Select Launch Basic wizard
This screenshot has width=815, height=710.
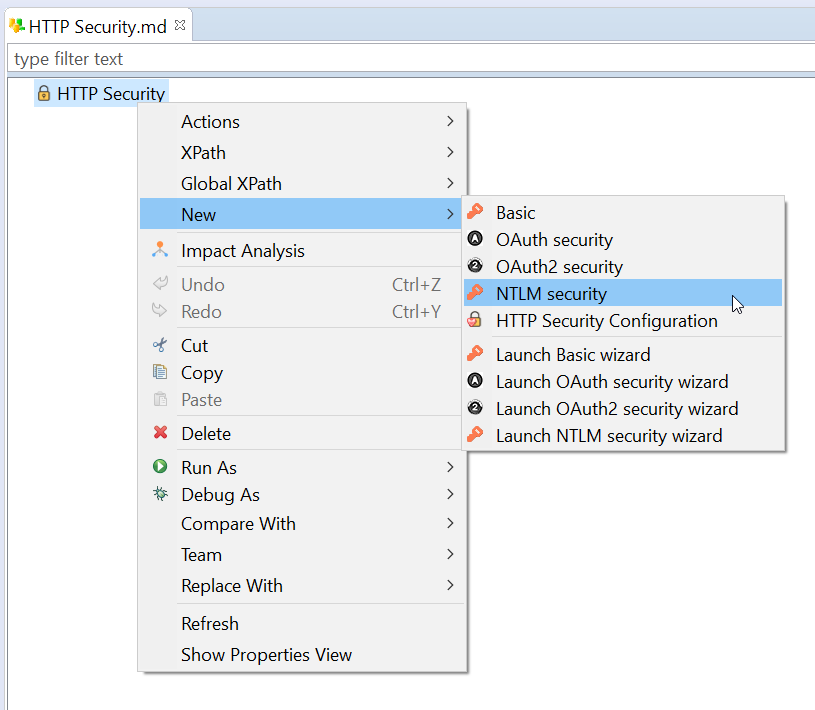[x=623, y=354]
